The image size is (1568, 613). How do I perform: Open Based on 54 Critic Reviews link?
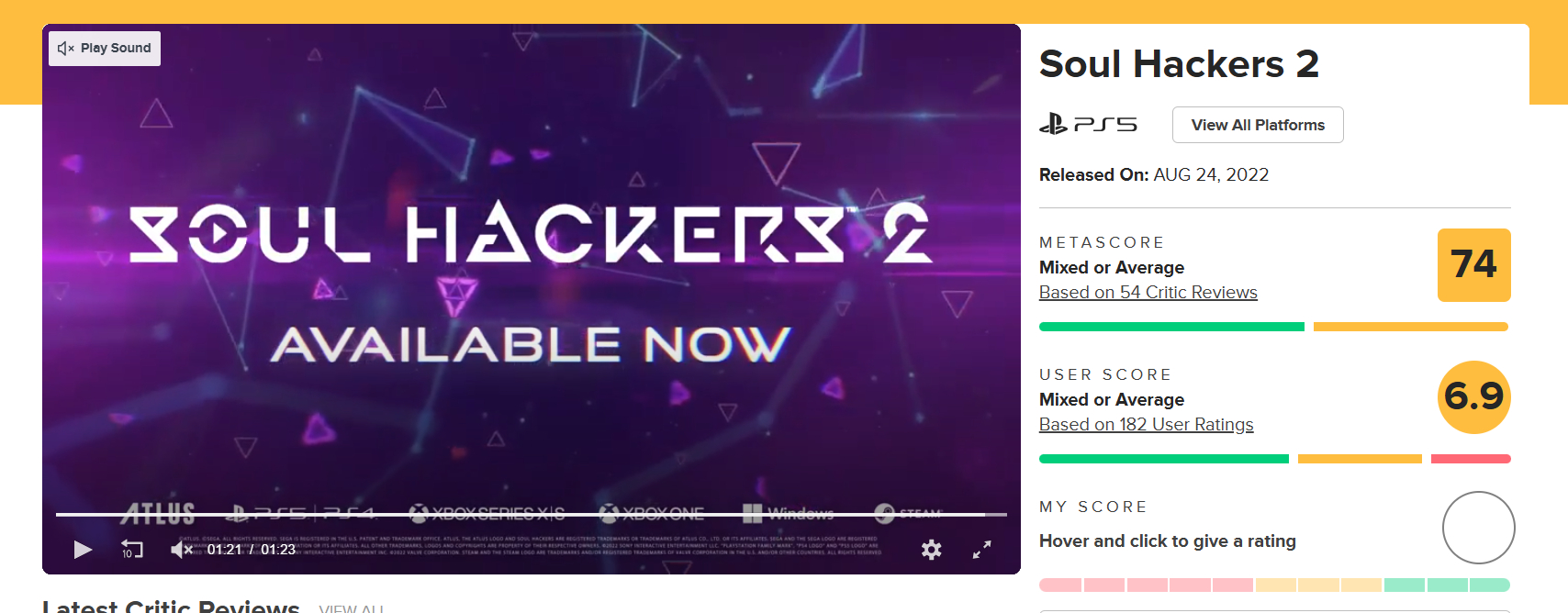click(x=1148, y=293)
